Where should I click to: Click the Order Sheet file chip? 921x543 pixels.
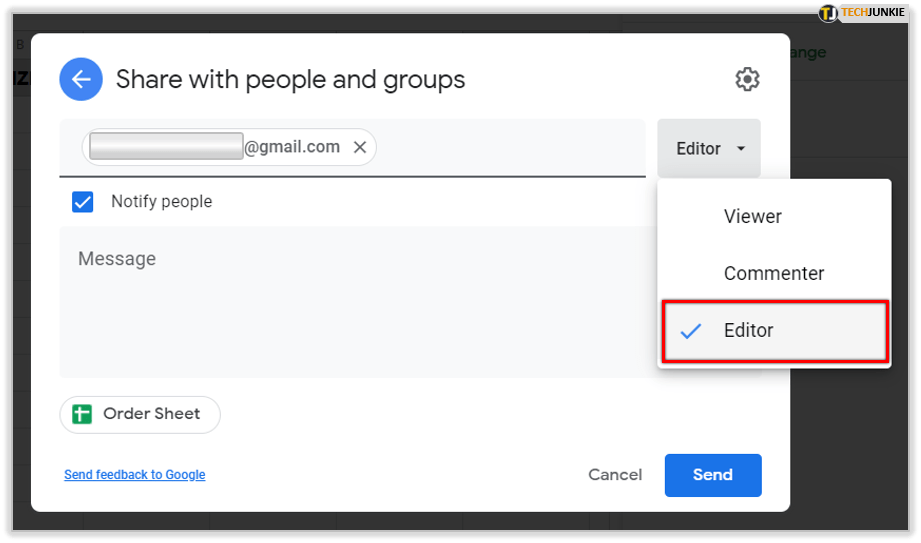point(140,414)
